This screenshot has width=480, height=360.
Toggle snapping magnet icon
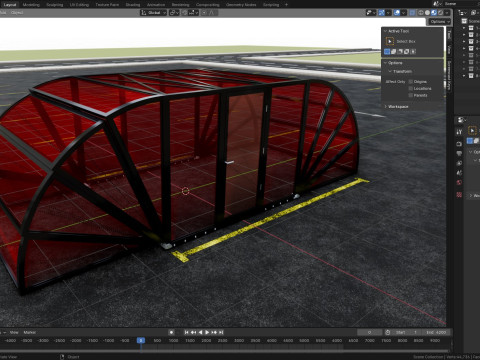coord(185,13)
